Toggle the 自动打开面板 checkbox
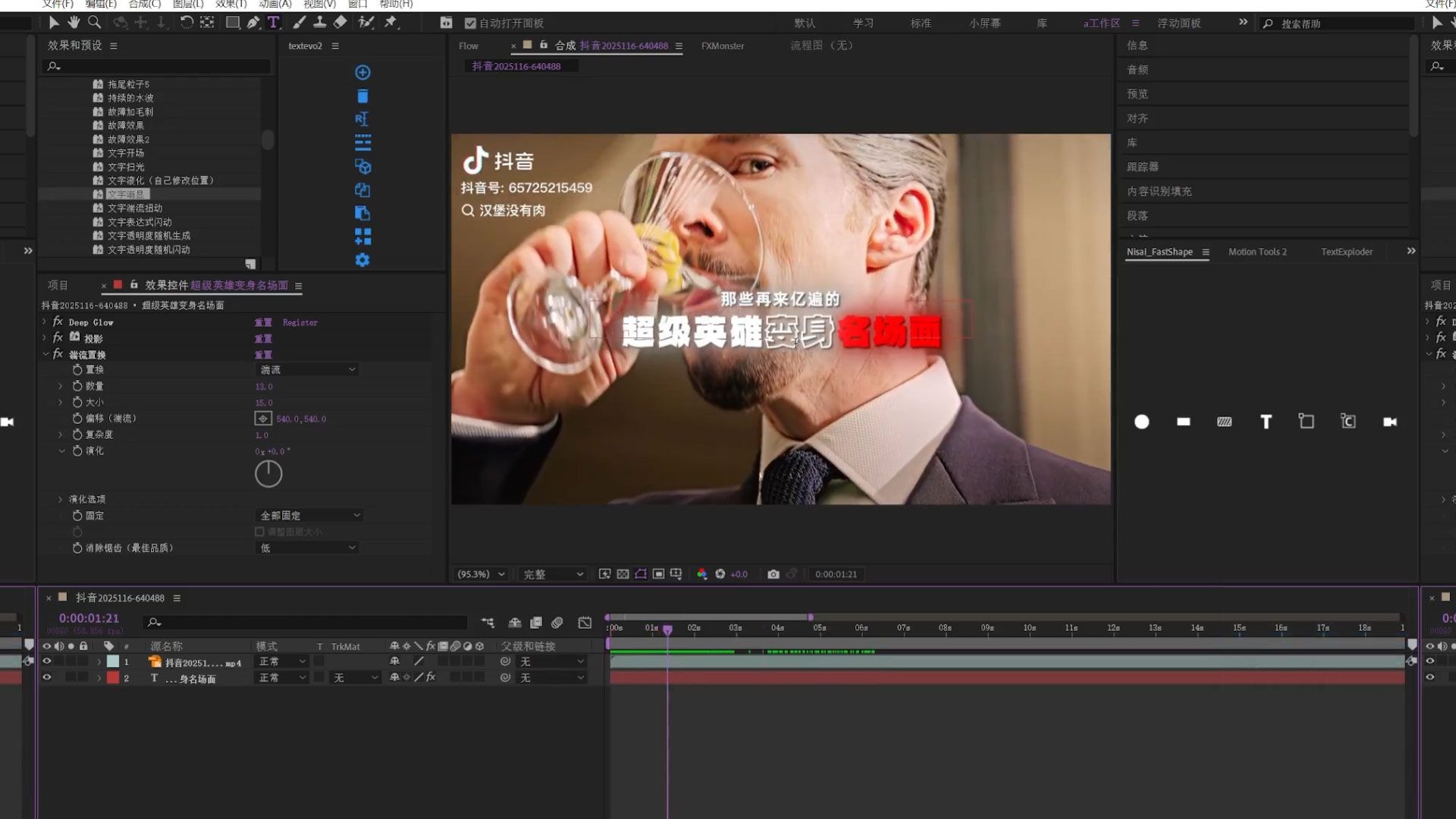Screen dimensions: 1456x819 click(470, 24)
